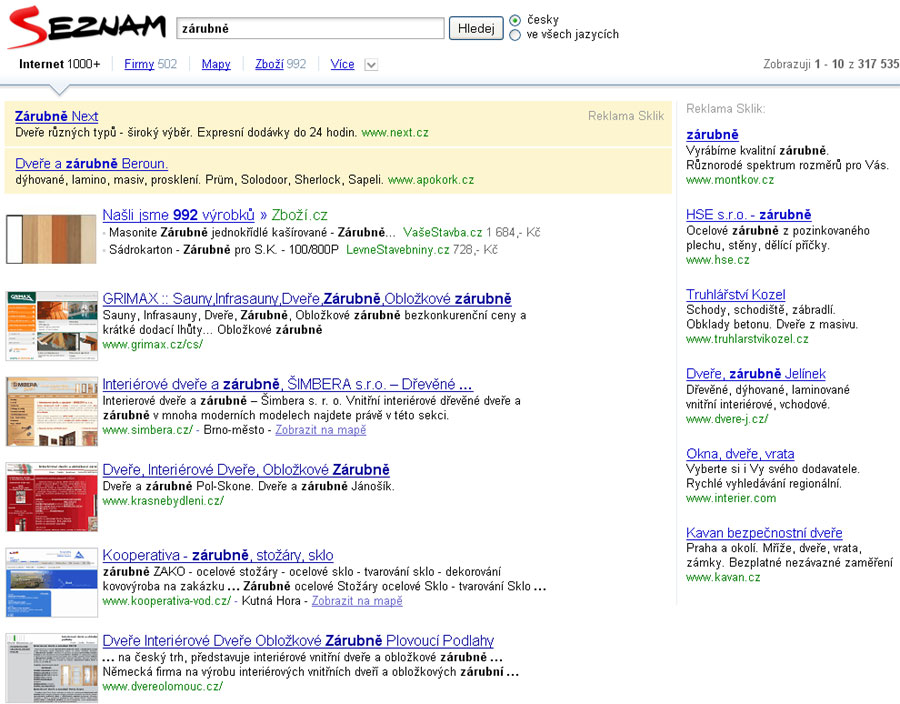Open Masonite Zárubně jednokřídlé kašírované product

[252, 232]
